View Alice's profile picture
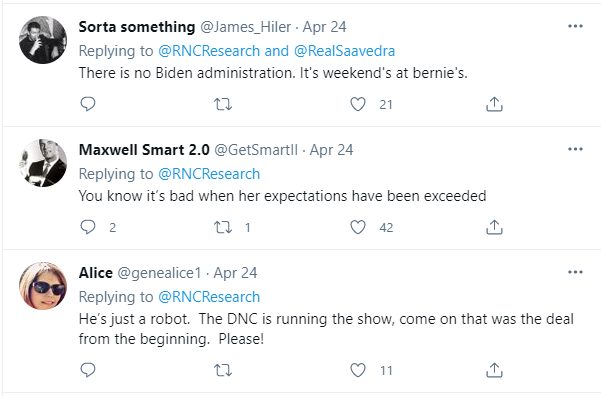Image resolution: width=601 pixels, height=396 pixels. [43, 286]
